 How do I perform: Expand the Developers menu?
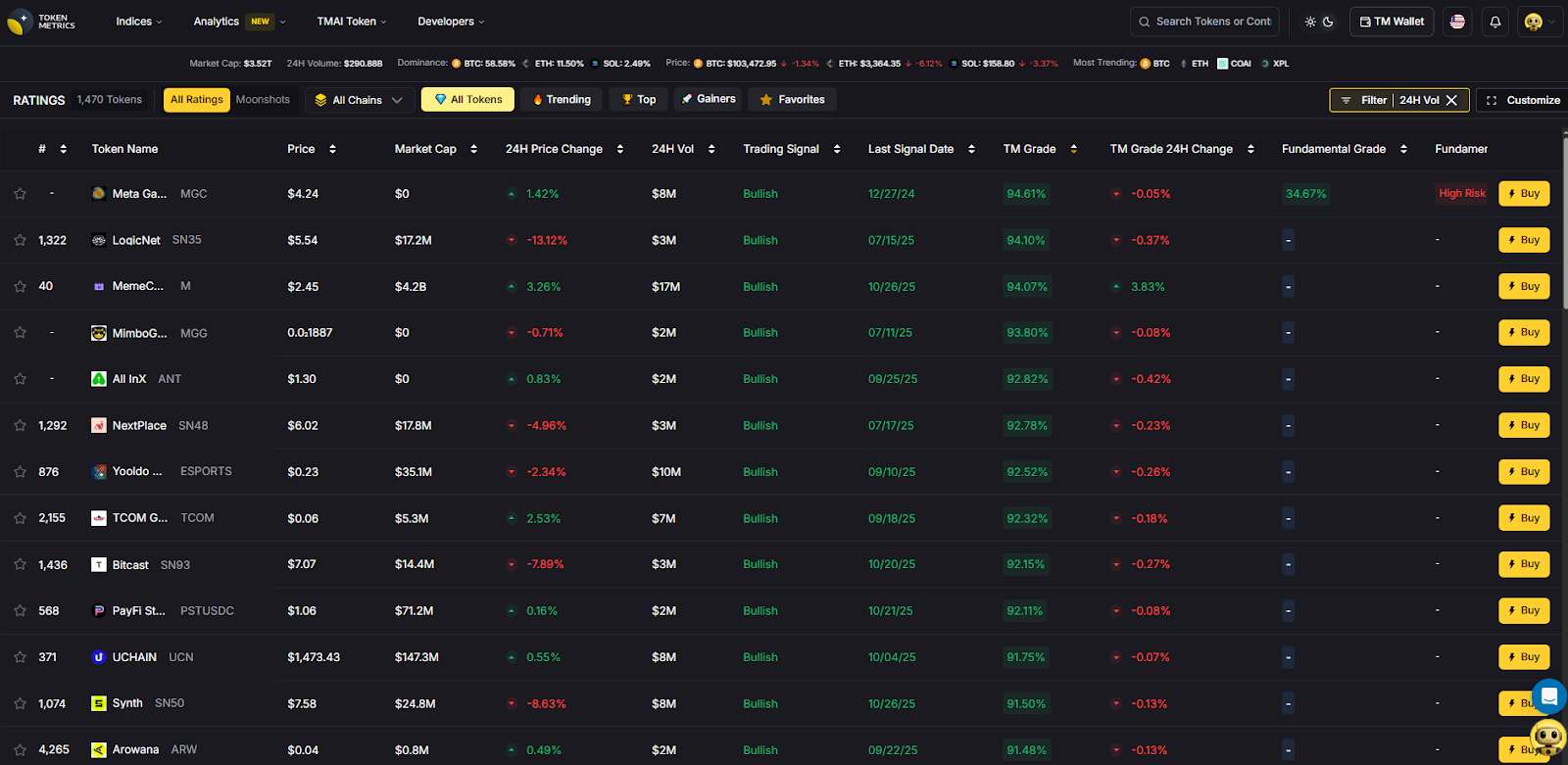pos(451,22)
